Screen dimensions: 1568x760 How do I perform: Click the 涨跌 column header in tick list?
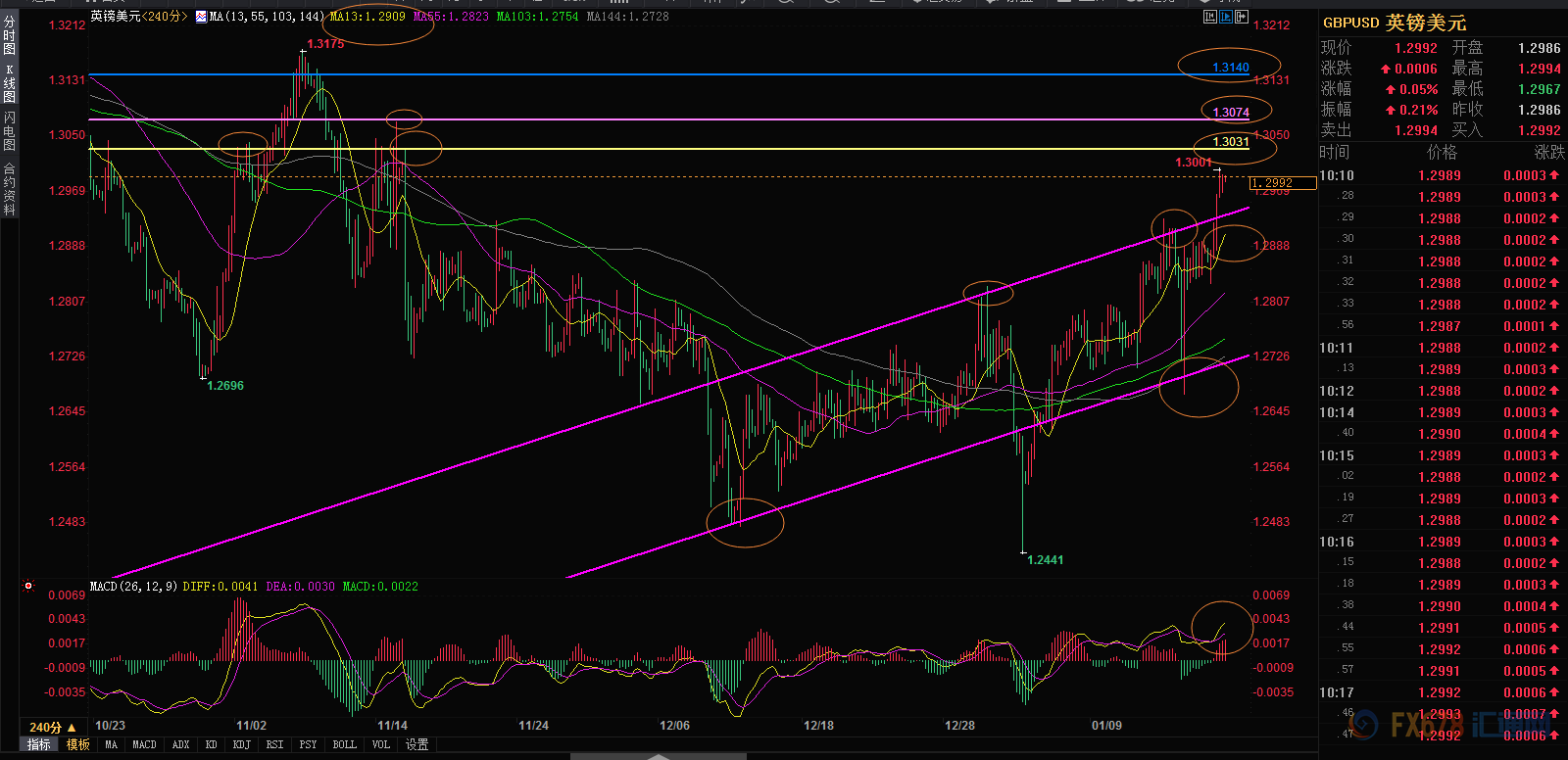click(x=1549, y=152)
